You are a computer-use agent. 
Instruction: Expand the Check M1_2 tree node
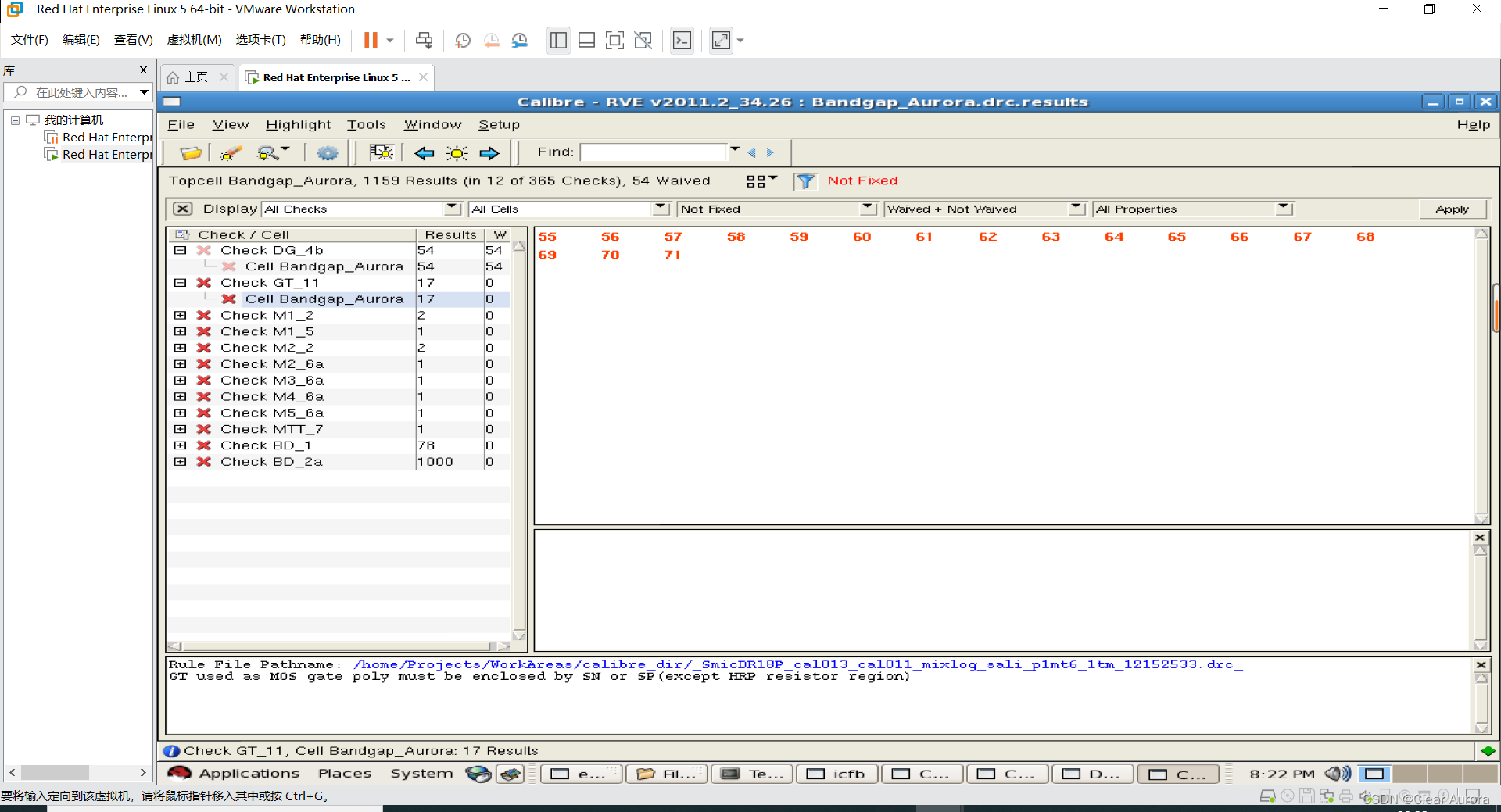[180, 316]
